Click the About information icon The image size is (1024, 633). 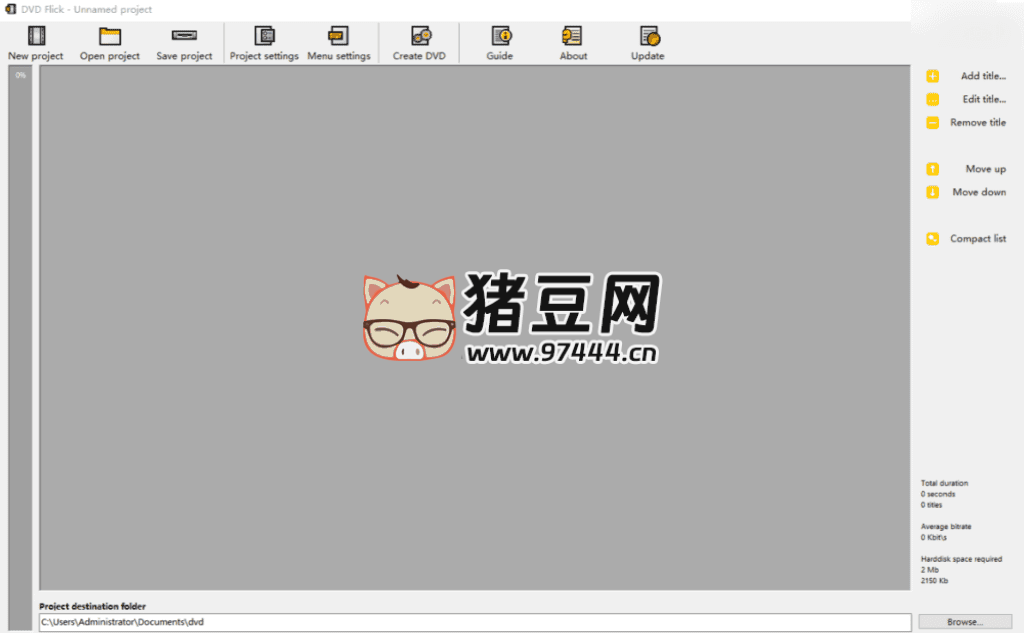[x=573, y=35]
